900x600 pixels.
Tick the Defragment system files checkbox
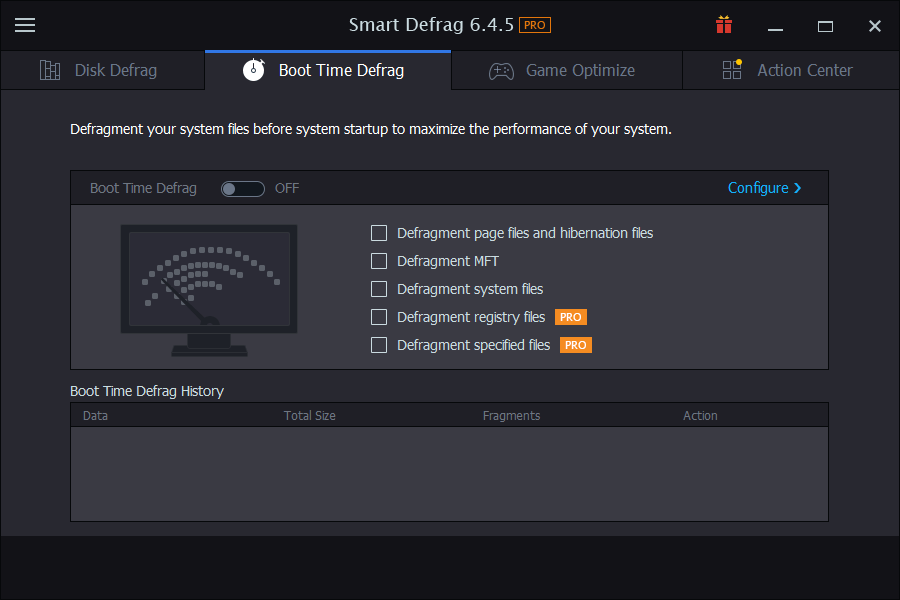coord(379,289)
